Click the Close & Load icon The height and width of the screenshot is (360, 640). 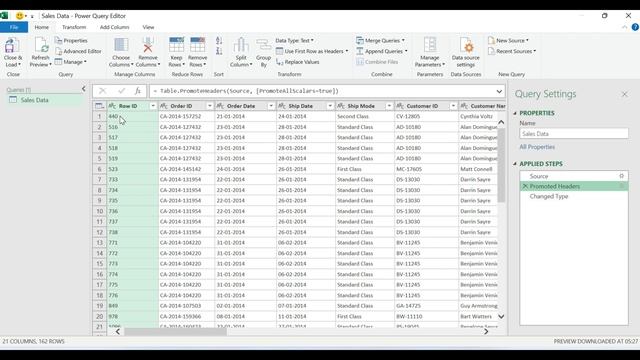pos(12,46)
